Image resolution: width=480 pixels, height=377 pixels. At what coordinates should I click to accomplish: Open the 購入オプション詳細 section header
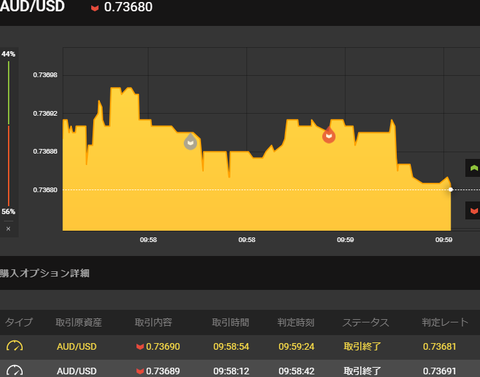[x=45, y=273]
